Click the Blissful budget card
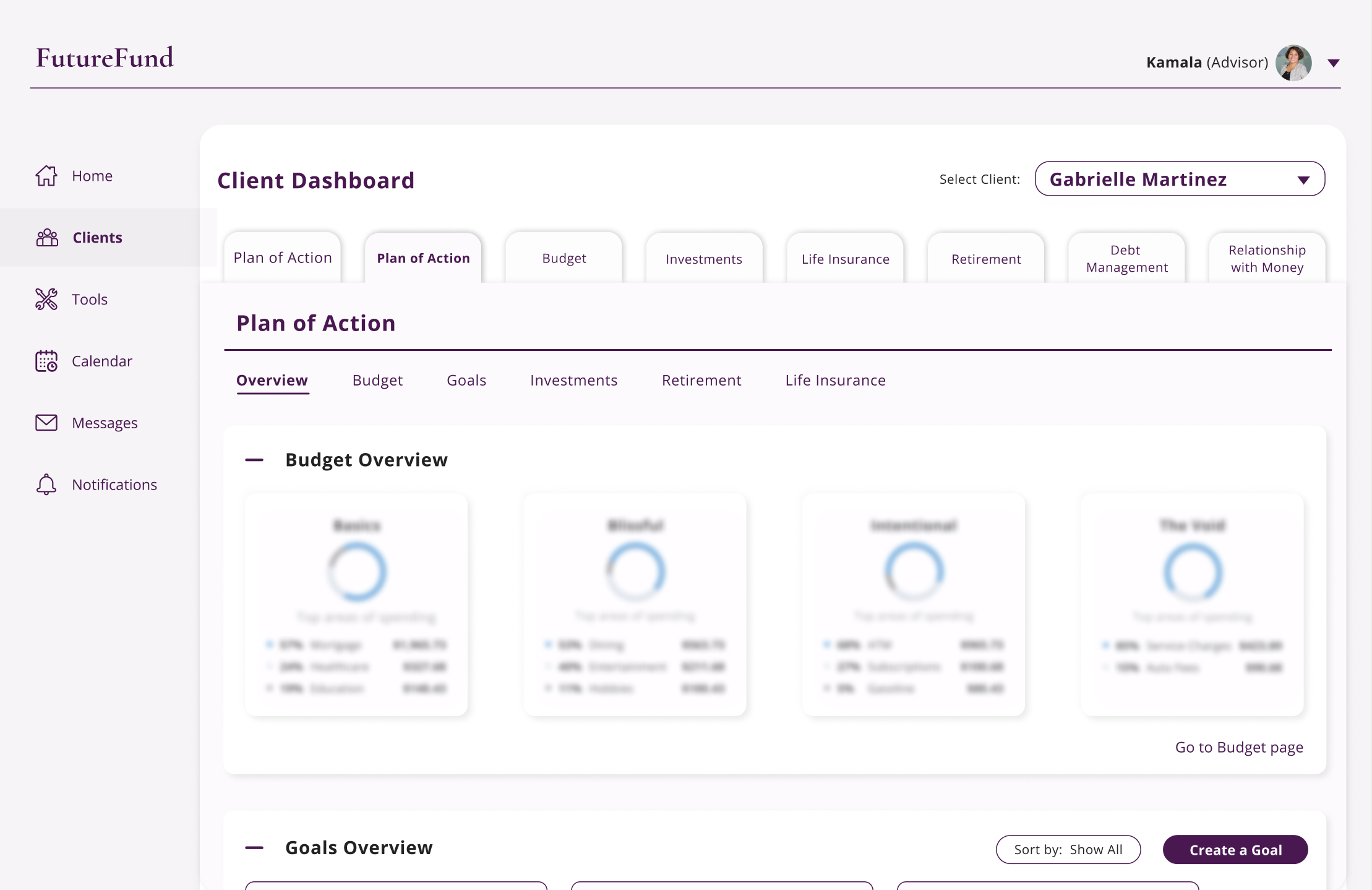The image size is (1372, 890). [x=635, y=605]
